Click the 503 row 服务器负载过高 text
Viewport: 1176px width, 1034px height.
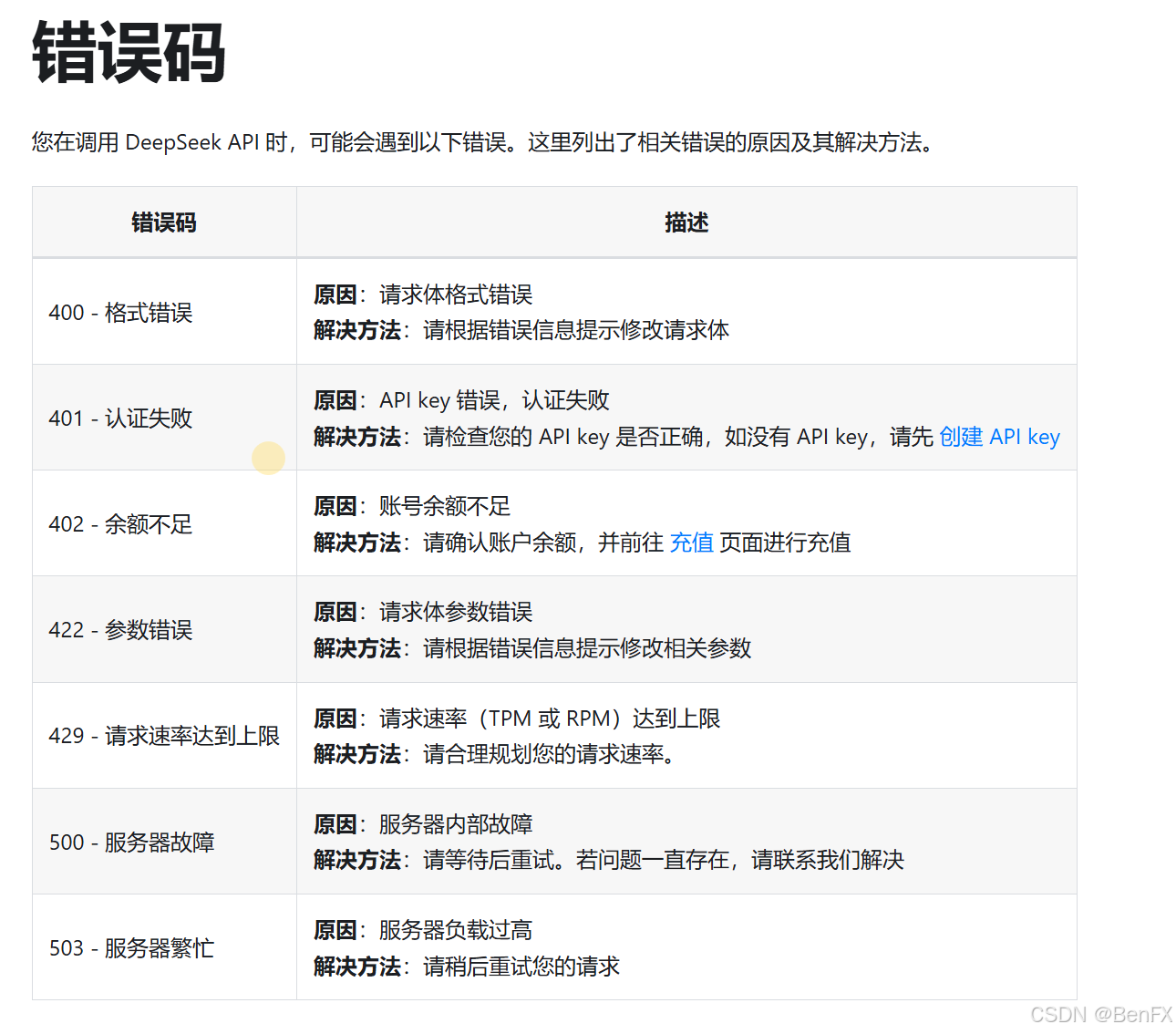(454, 930)
